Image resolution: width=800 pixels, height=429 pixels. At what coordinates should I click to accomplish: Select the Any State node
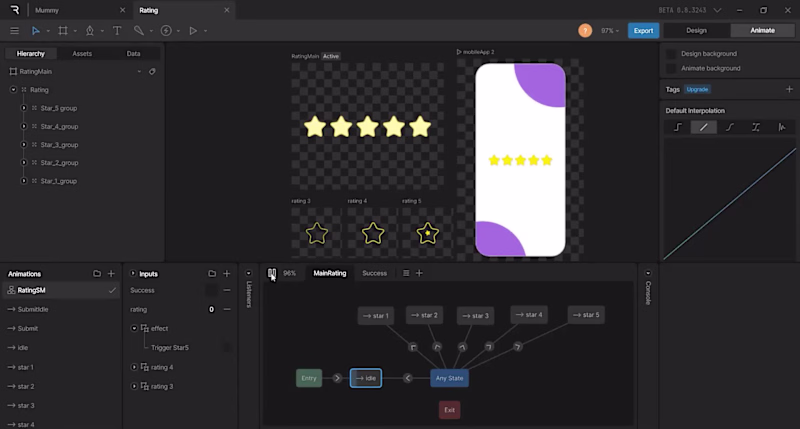tap(449, 378)
